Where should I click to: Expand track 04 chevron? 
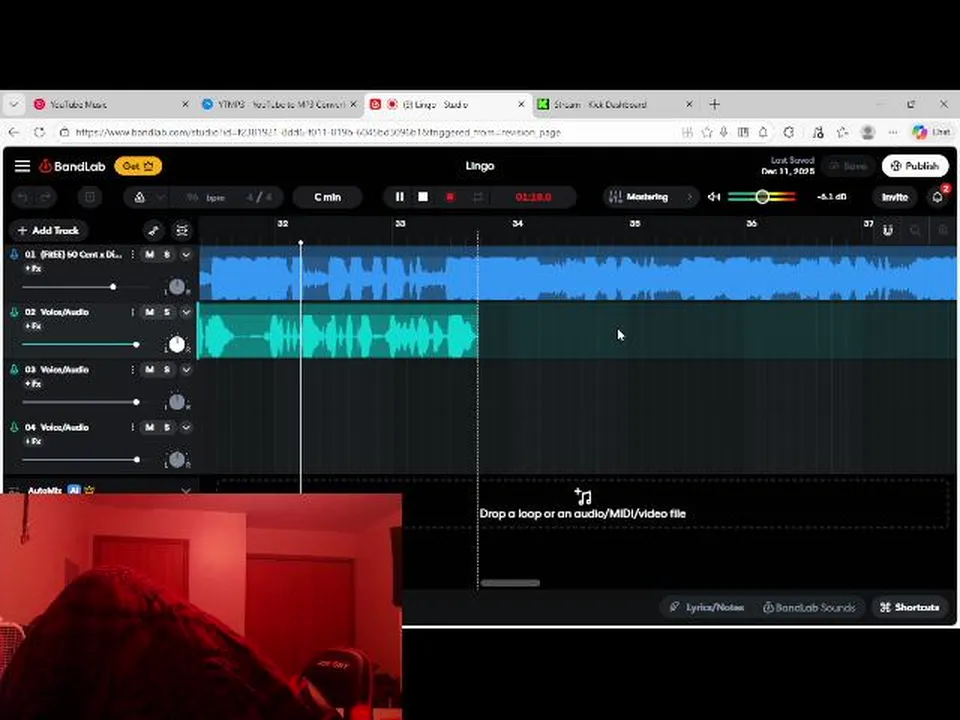click(186, 427)
